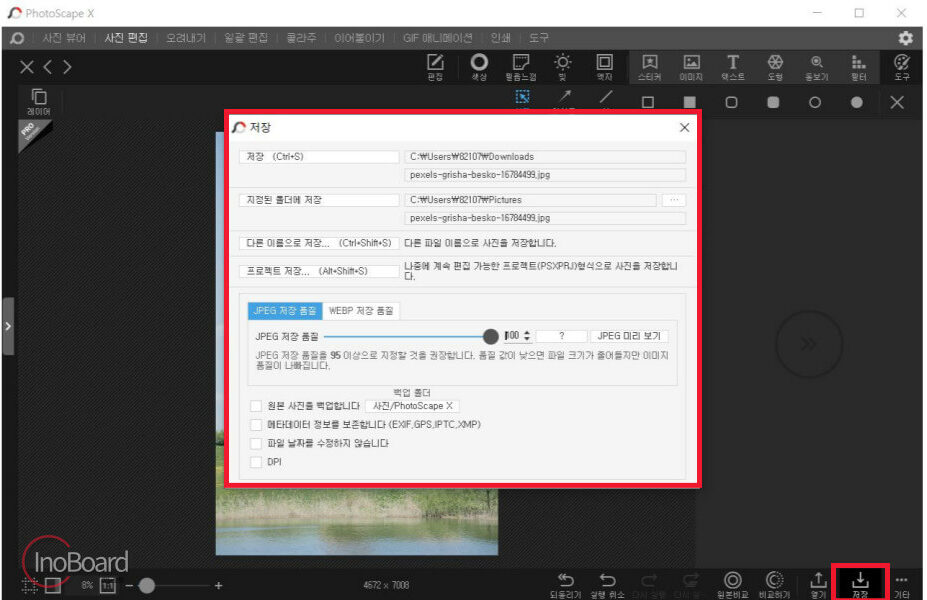The image size is (927, 600).
Task: Select JPEG 저장 품질 tab
Action: [x=285, y=311]
